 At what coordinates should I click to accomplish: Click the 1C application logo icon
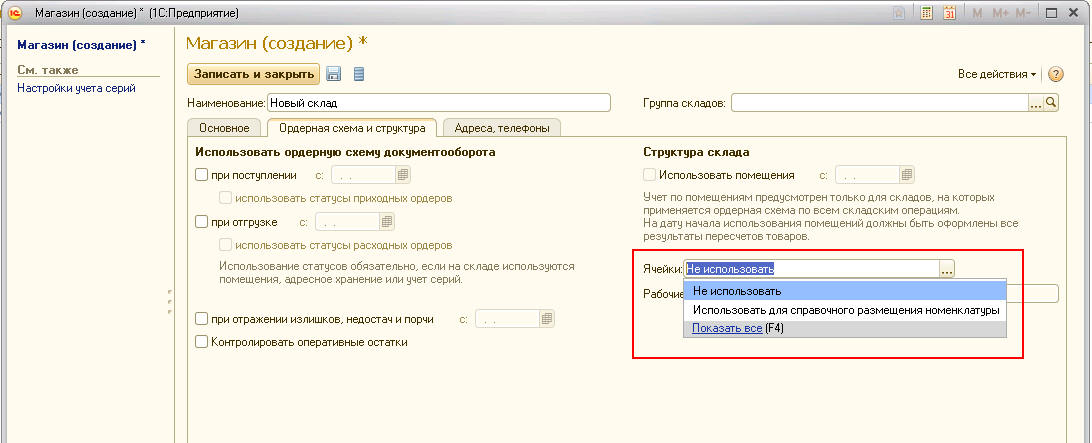point(15,13)
